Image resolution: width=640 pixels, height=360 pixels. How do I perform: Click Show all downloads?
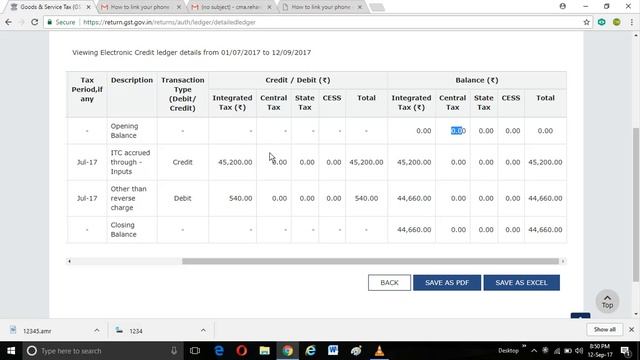pyautogui.click(x=604, y=329)
